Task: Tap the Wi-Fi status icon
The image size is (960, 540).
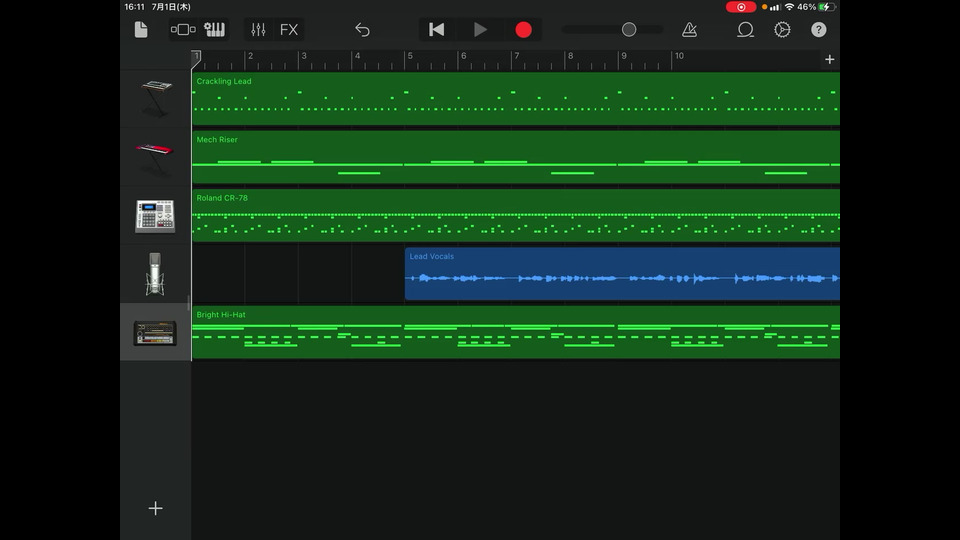Action: tap(789, 7)
